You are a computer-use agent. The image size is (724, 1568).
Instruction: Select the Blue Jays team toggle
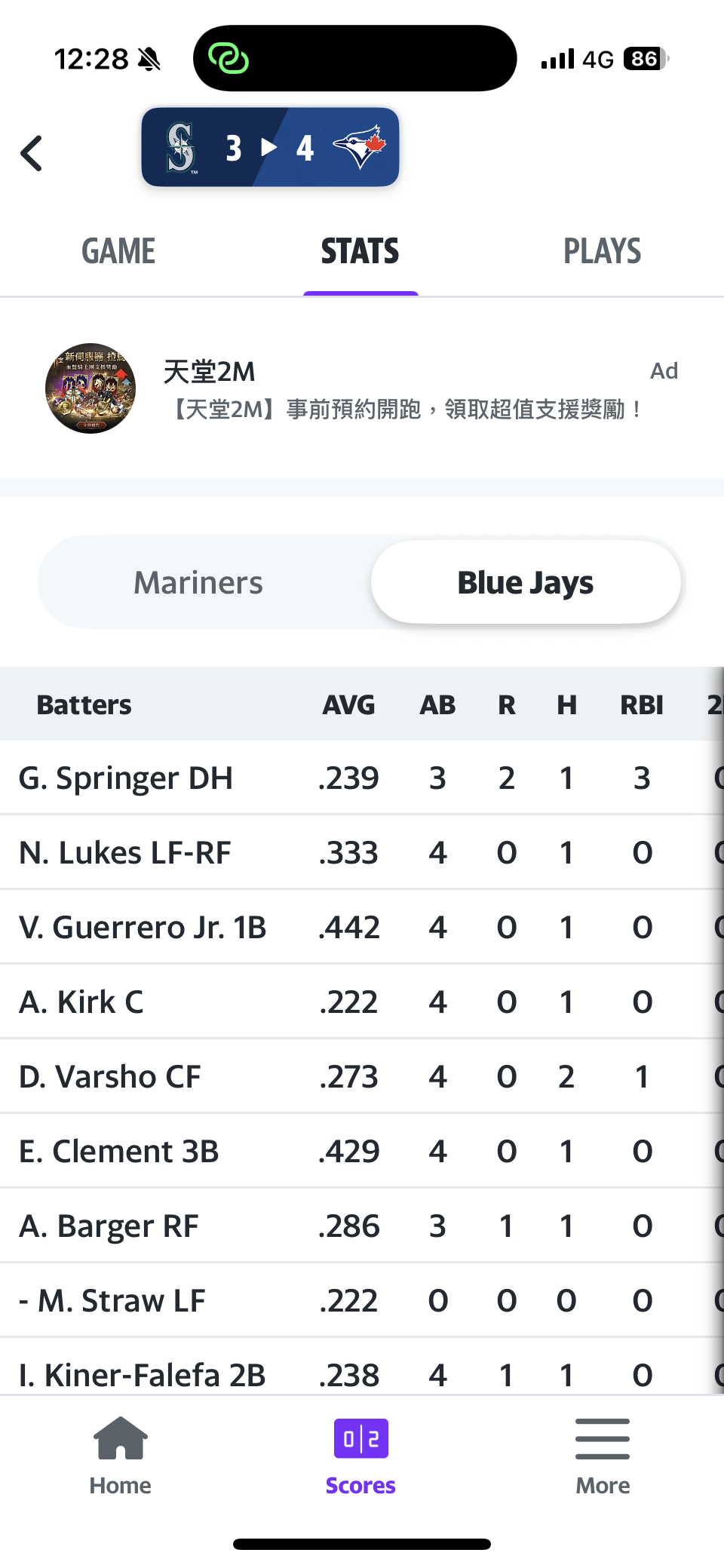[x=526, y=583]
